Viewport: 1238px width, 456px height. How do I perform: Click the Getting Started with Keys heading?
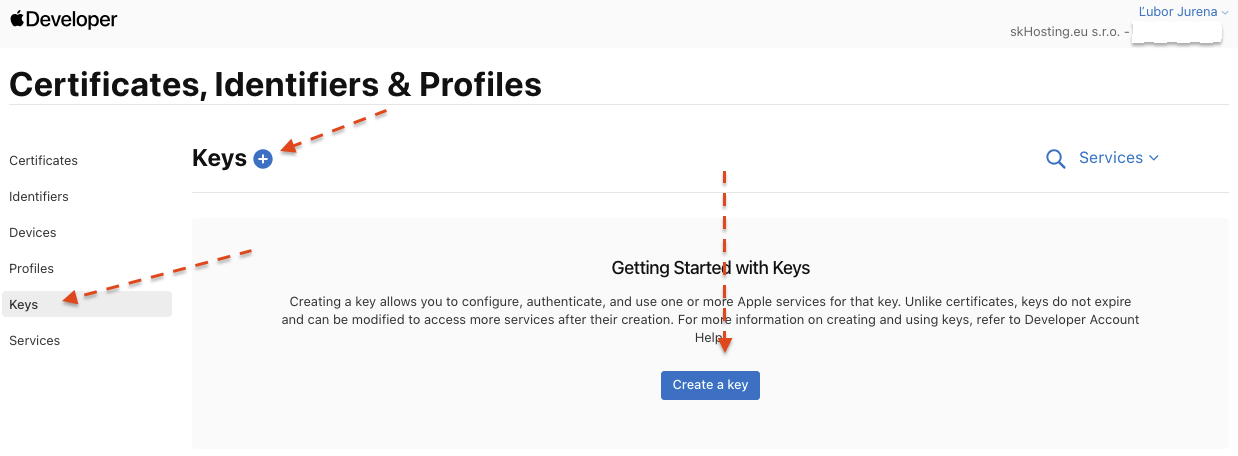710,268
